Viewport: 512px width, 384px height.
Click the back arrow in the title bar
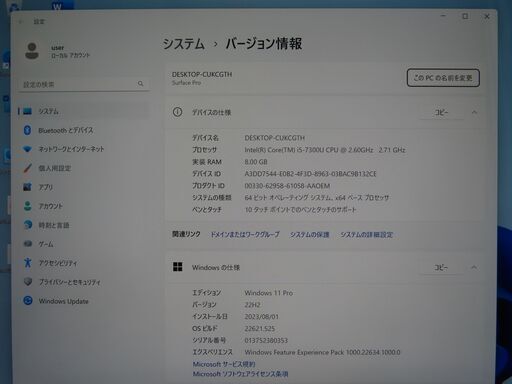pos(20,22)
